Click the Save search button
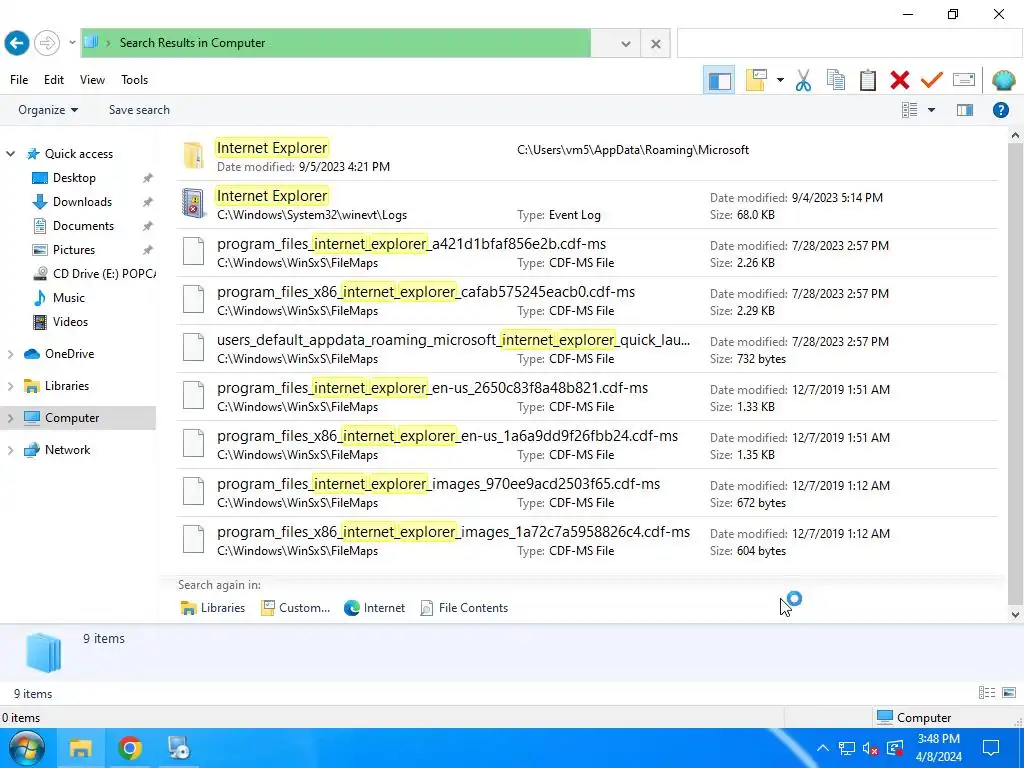The height and width of the screenshot is (768, 1024). [139, 110]
